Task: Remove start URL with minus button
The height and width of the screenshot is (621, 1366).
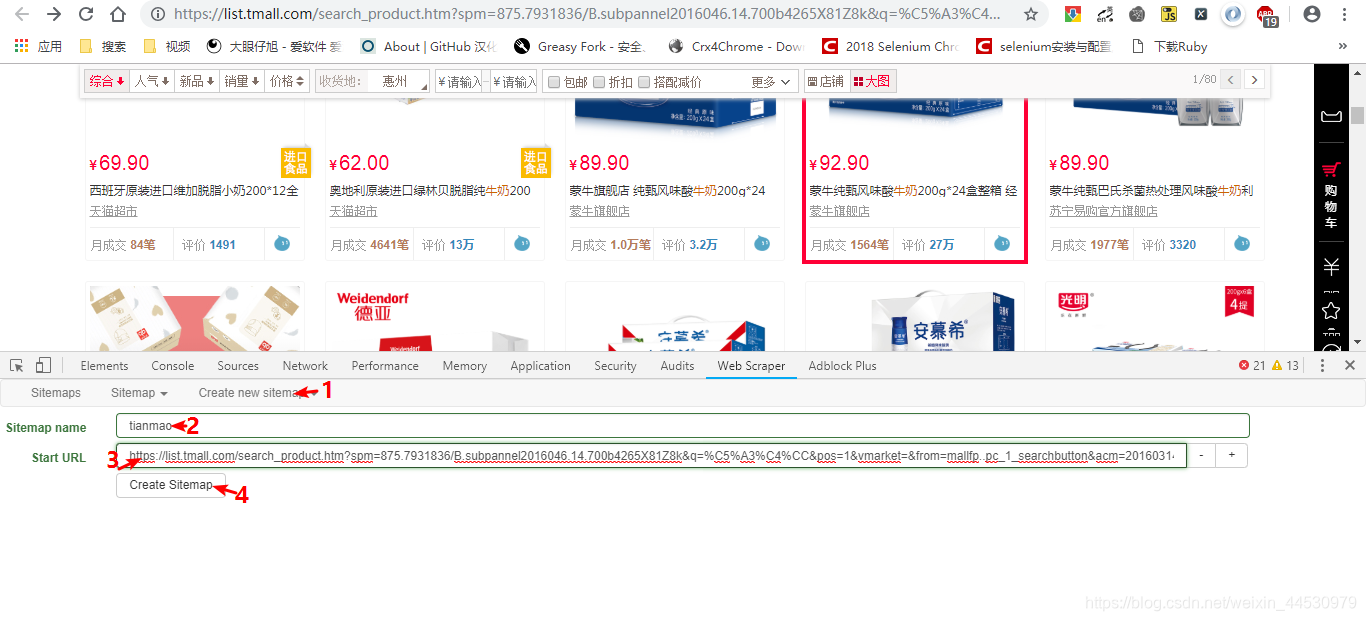Action: (1201, 455)
